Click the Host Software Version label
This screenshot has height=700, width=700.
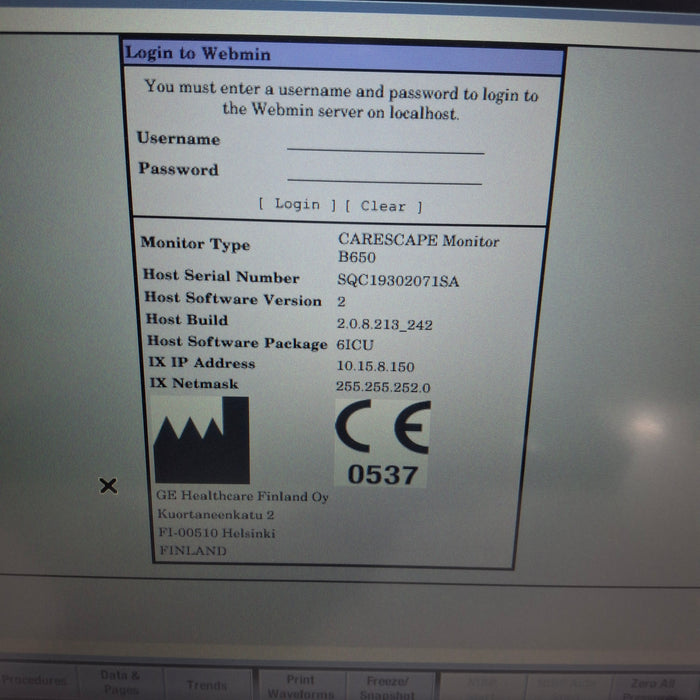pyautogui.click(x=233, y=299)
